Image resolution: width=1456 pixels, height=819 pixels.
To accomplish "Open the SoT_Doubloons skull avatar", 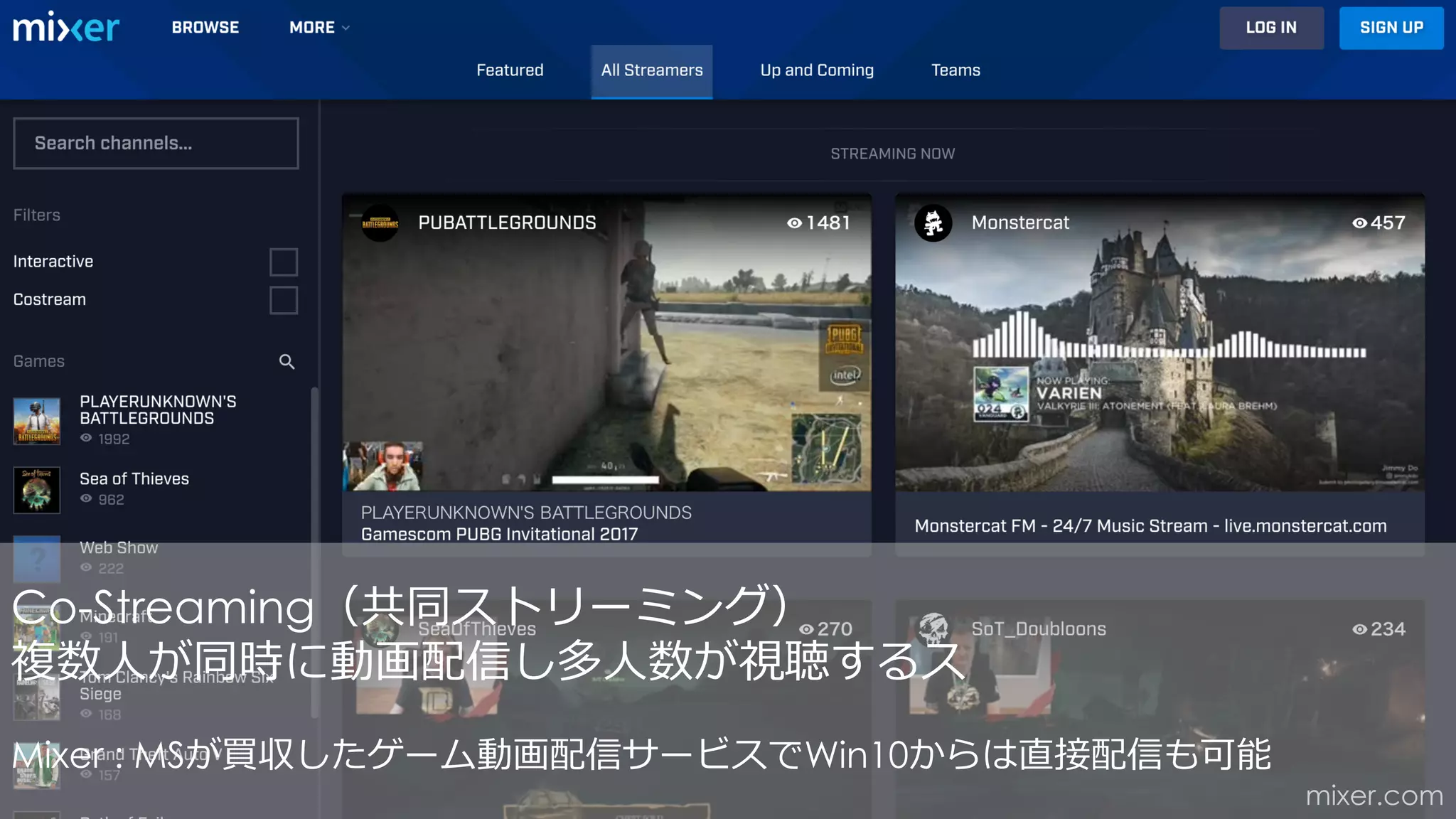I will 933,629.
